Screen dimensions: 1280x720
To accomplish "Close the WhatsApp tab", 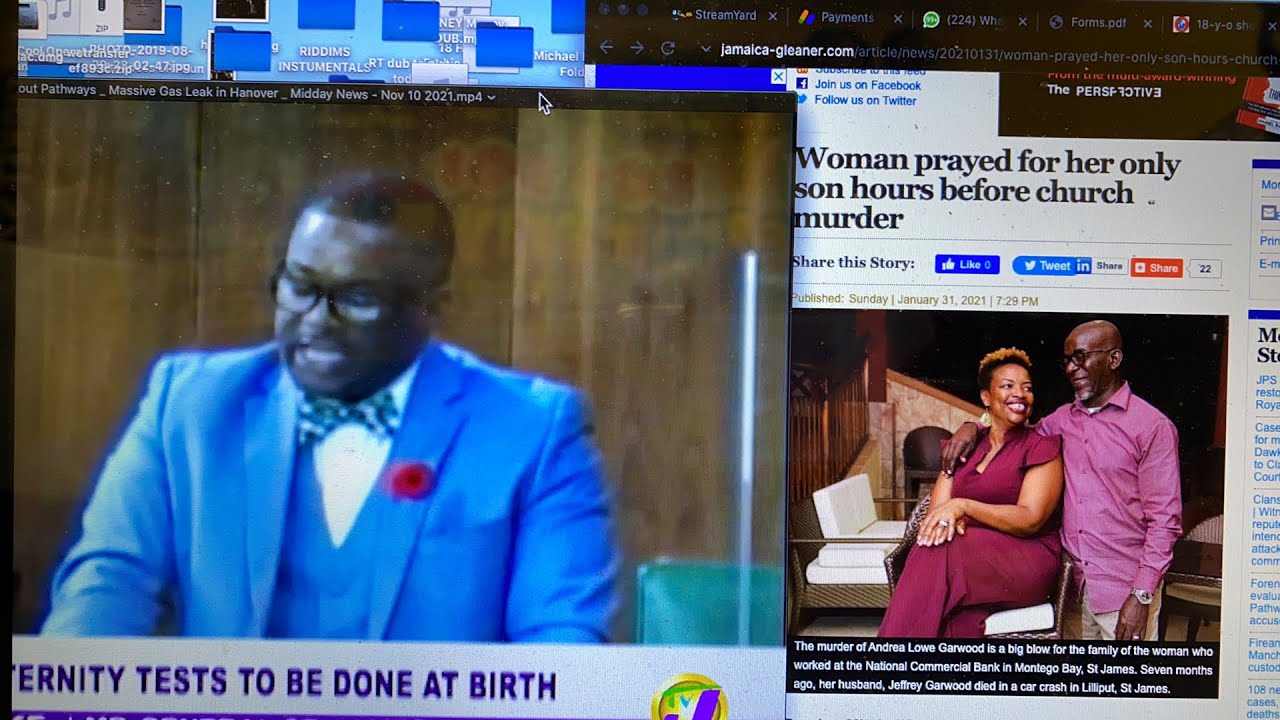I will (1022, 21).
